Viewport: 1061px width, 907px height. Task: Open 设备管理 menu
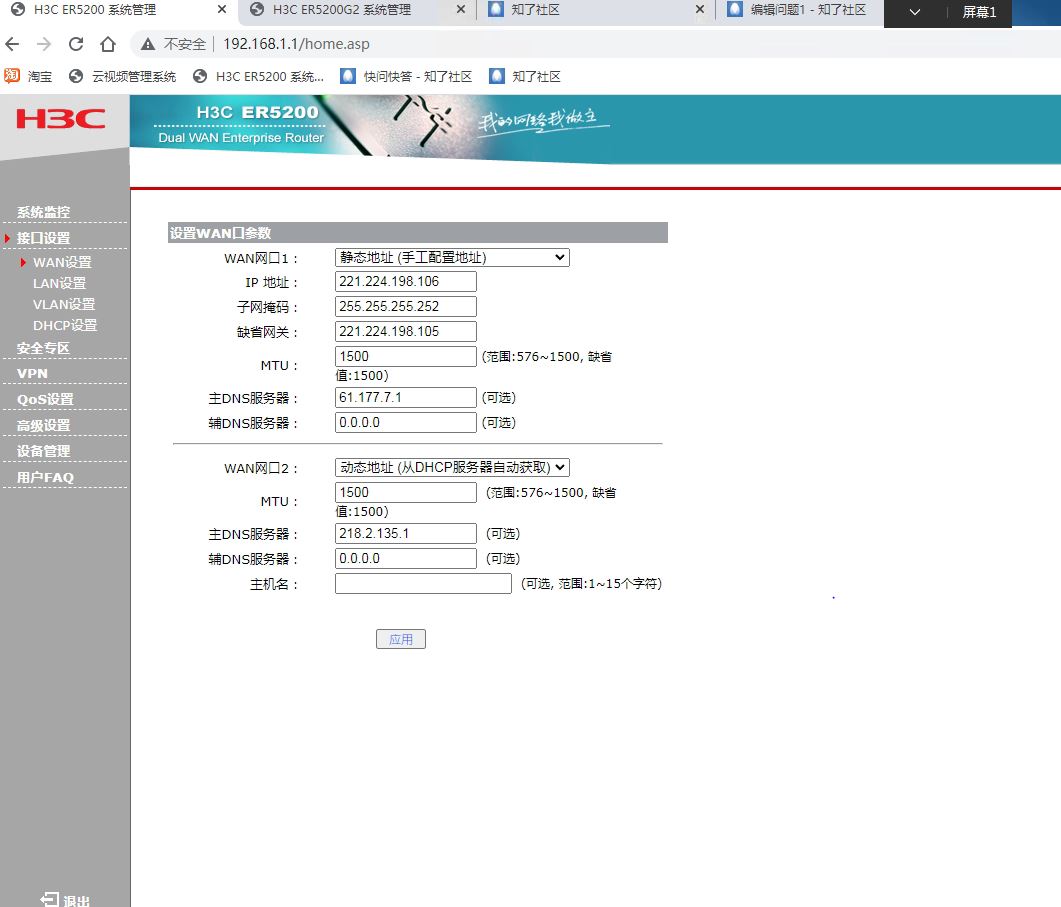[x=43, y=451]
